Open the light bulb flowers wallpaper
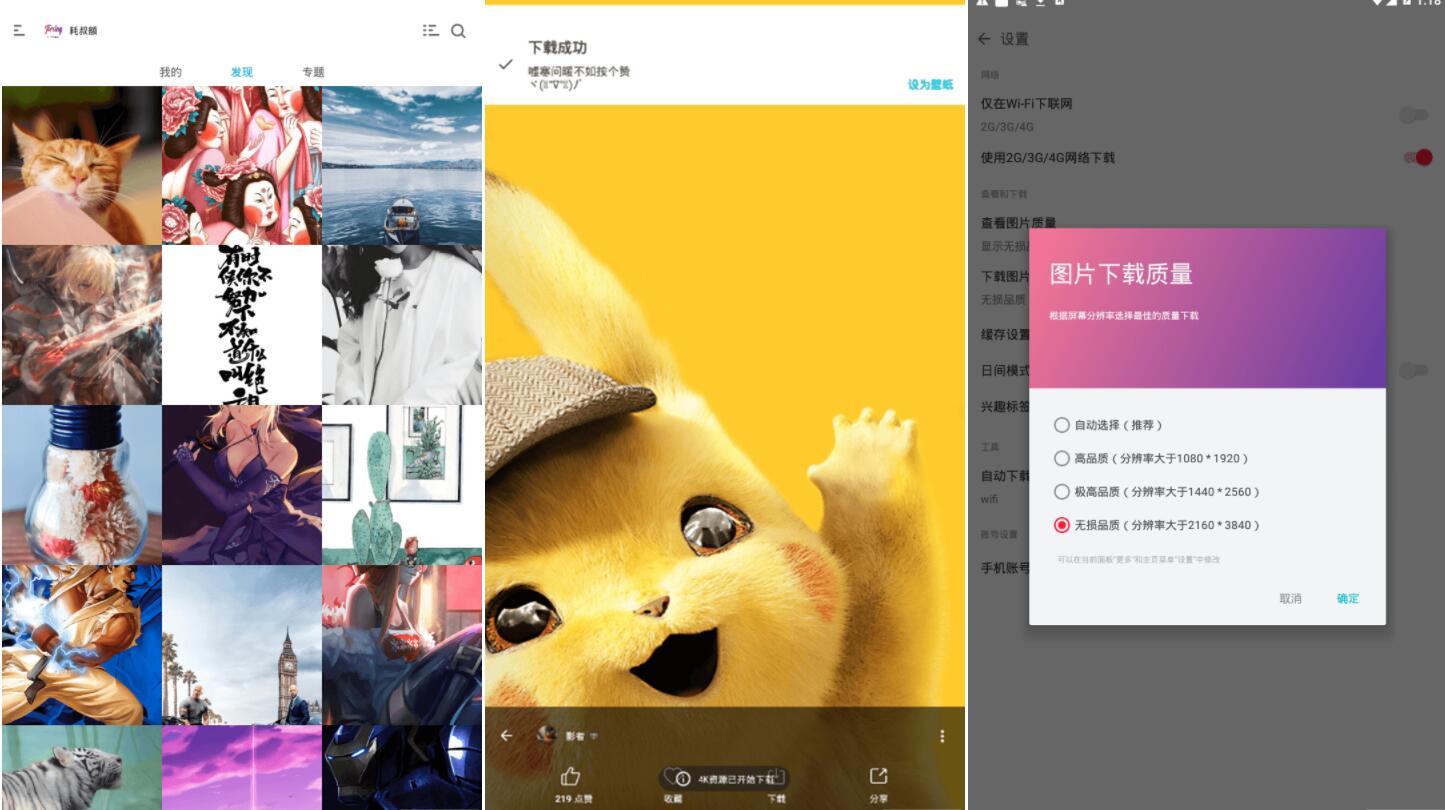 point(81,485)
